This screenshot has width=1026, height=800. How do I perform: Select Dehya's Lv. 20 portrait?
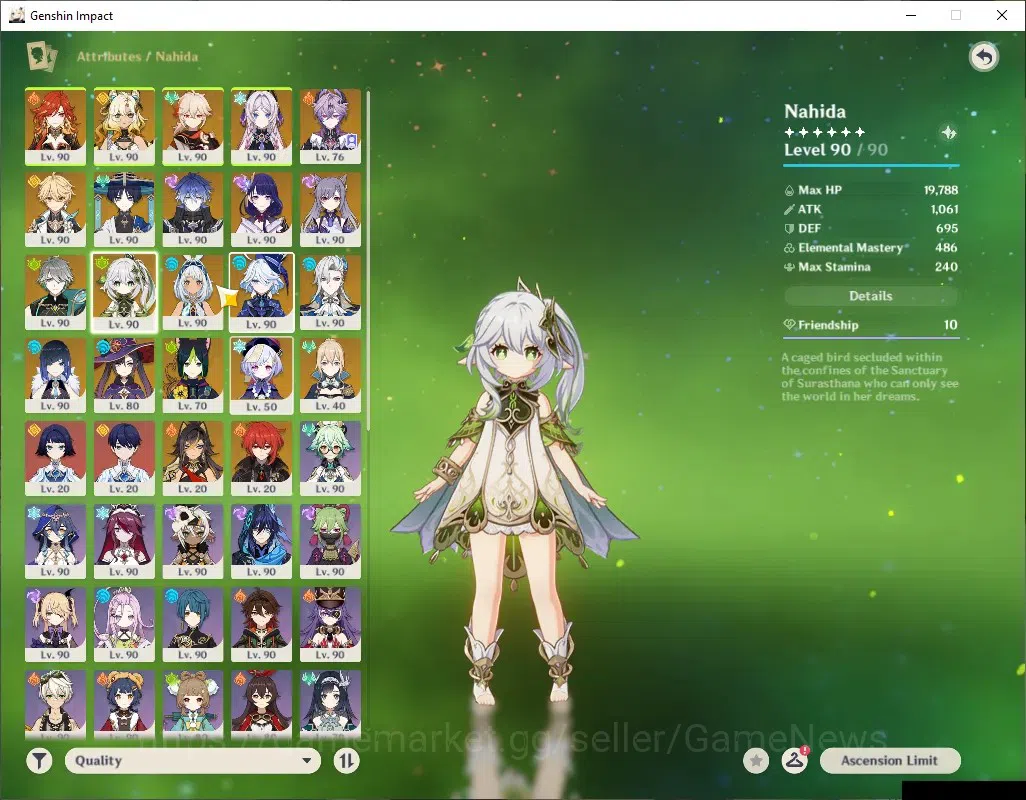coord(192,459)
